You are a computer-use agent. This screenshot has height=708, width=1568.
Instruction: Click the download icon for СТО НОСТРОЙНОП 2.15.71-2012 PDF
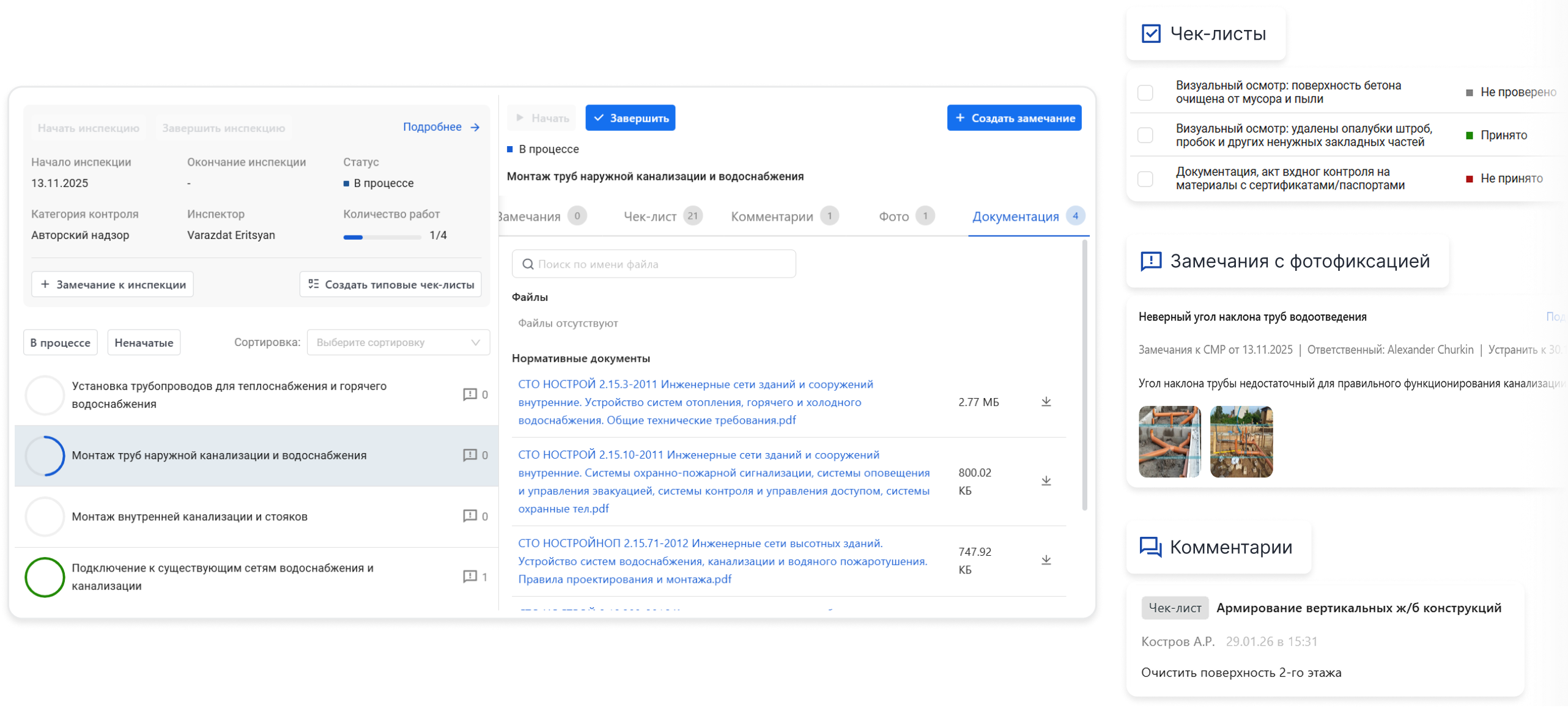point(1046,559)
